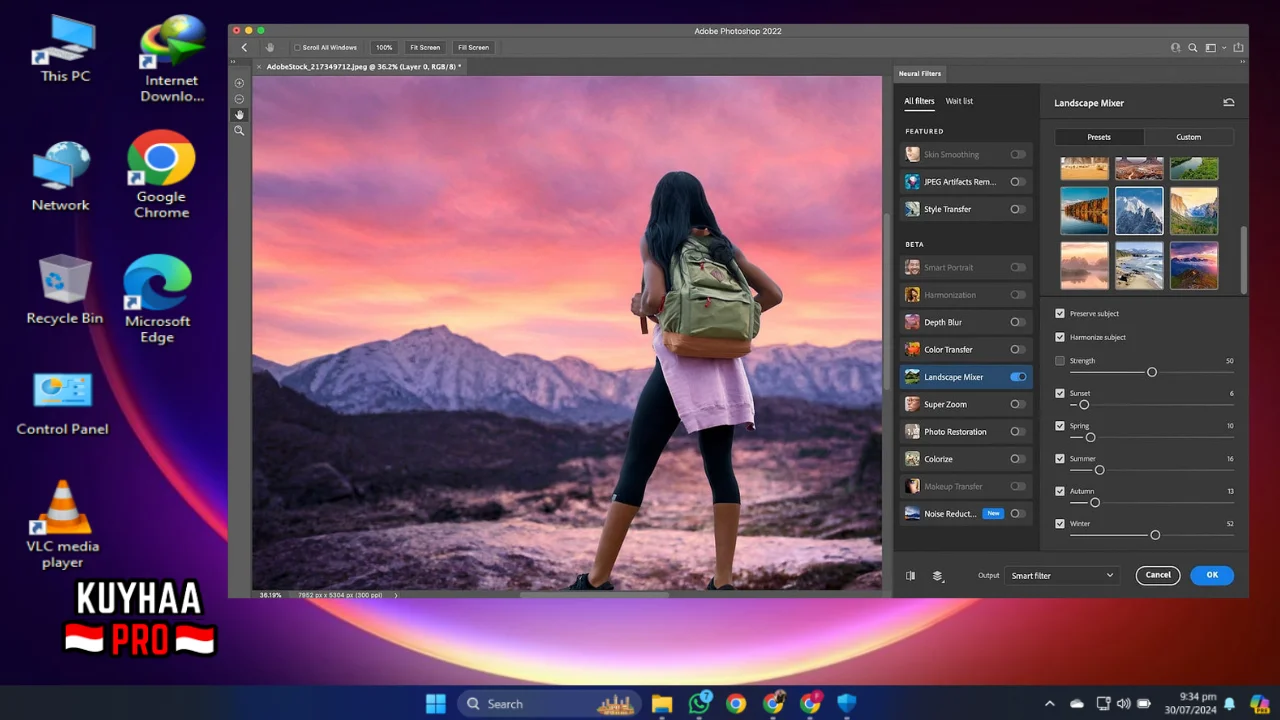Check the Strength checkbox

point(1060,360)
